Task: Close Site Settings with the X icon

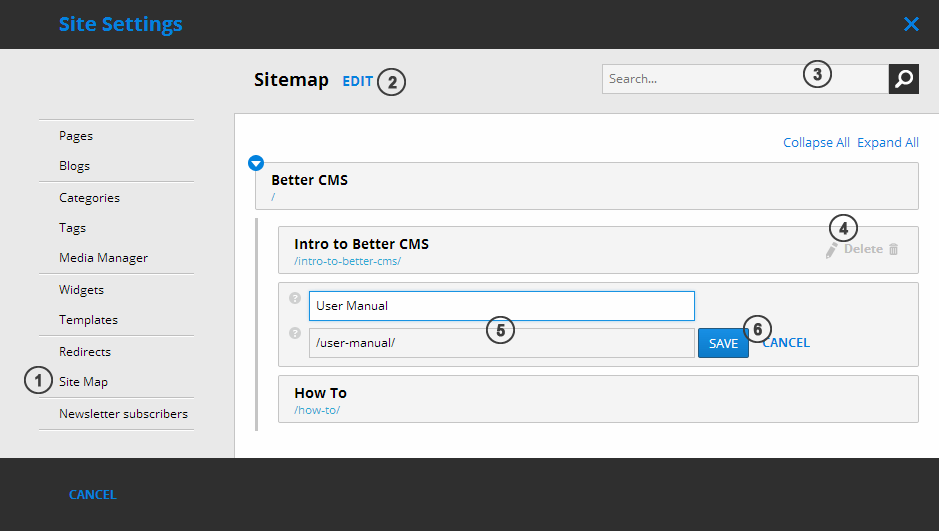Action: point(911,24)
